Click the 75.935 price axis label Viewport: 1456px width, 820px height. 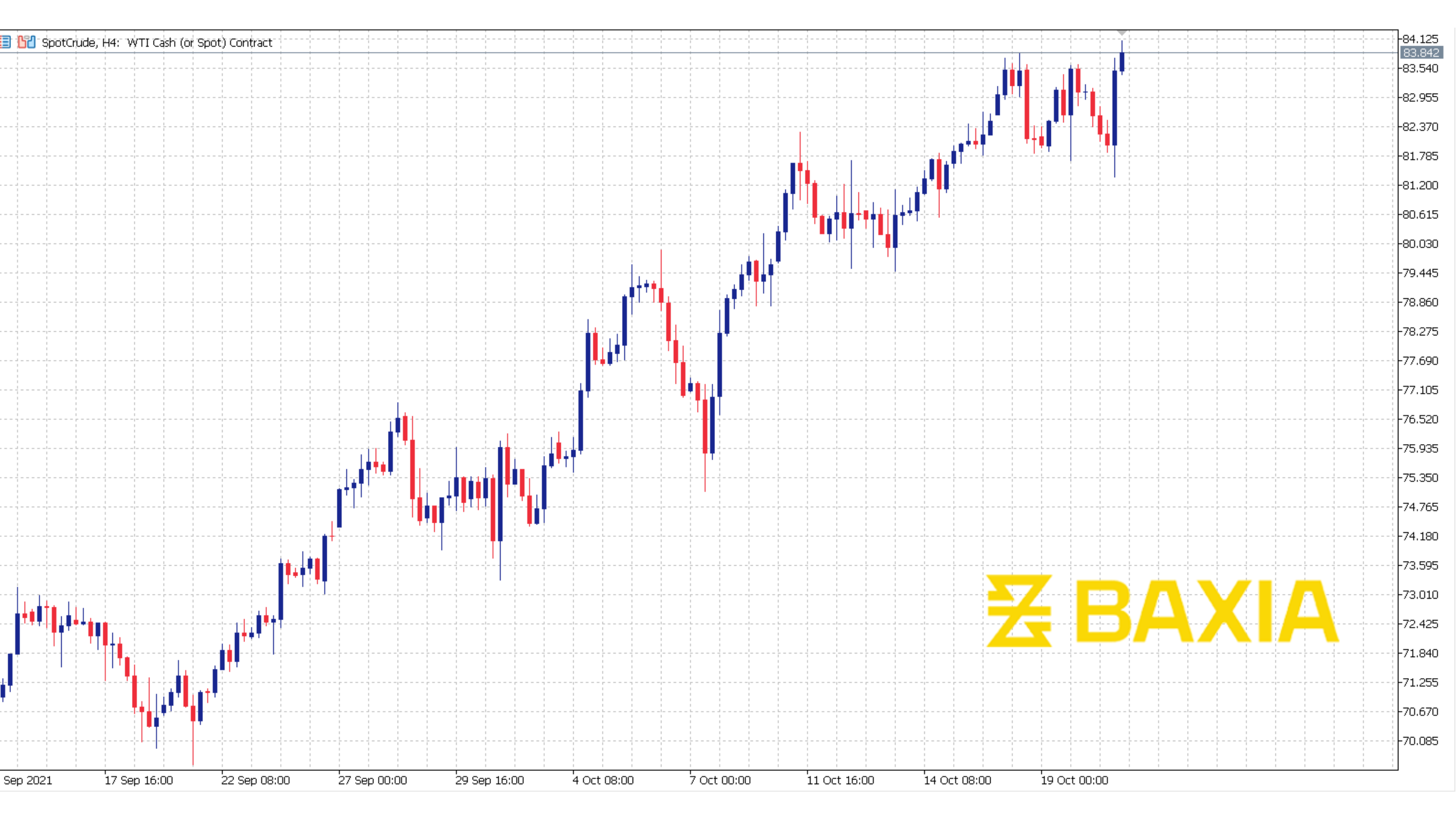[1420, 448]
